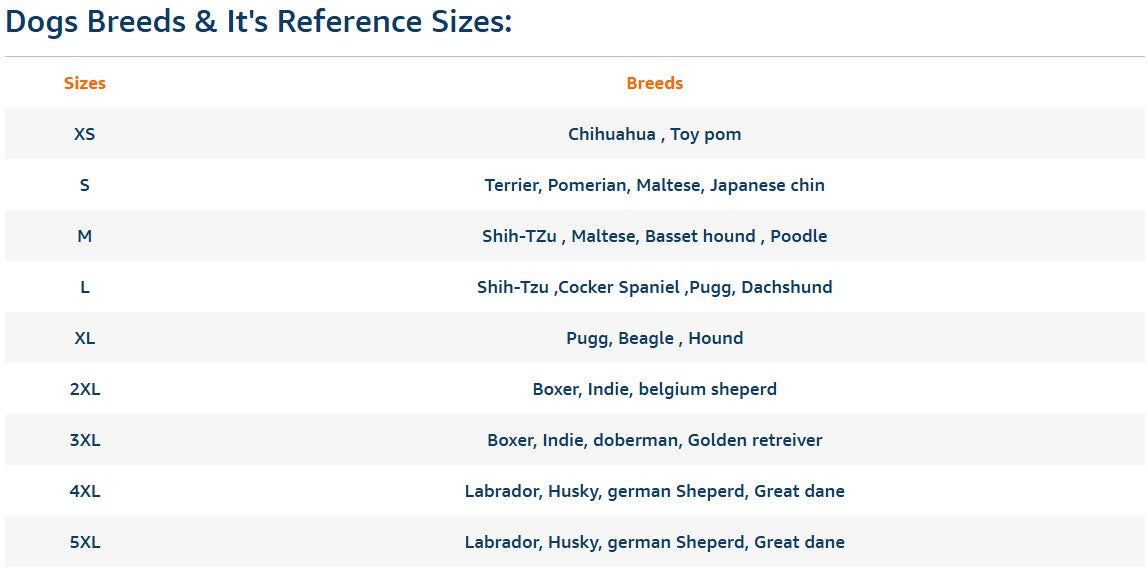Select the 2XL size cell
1147x569 pixels.
[85, 389]
